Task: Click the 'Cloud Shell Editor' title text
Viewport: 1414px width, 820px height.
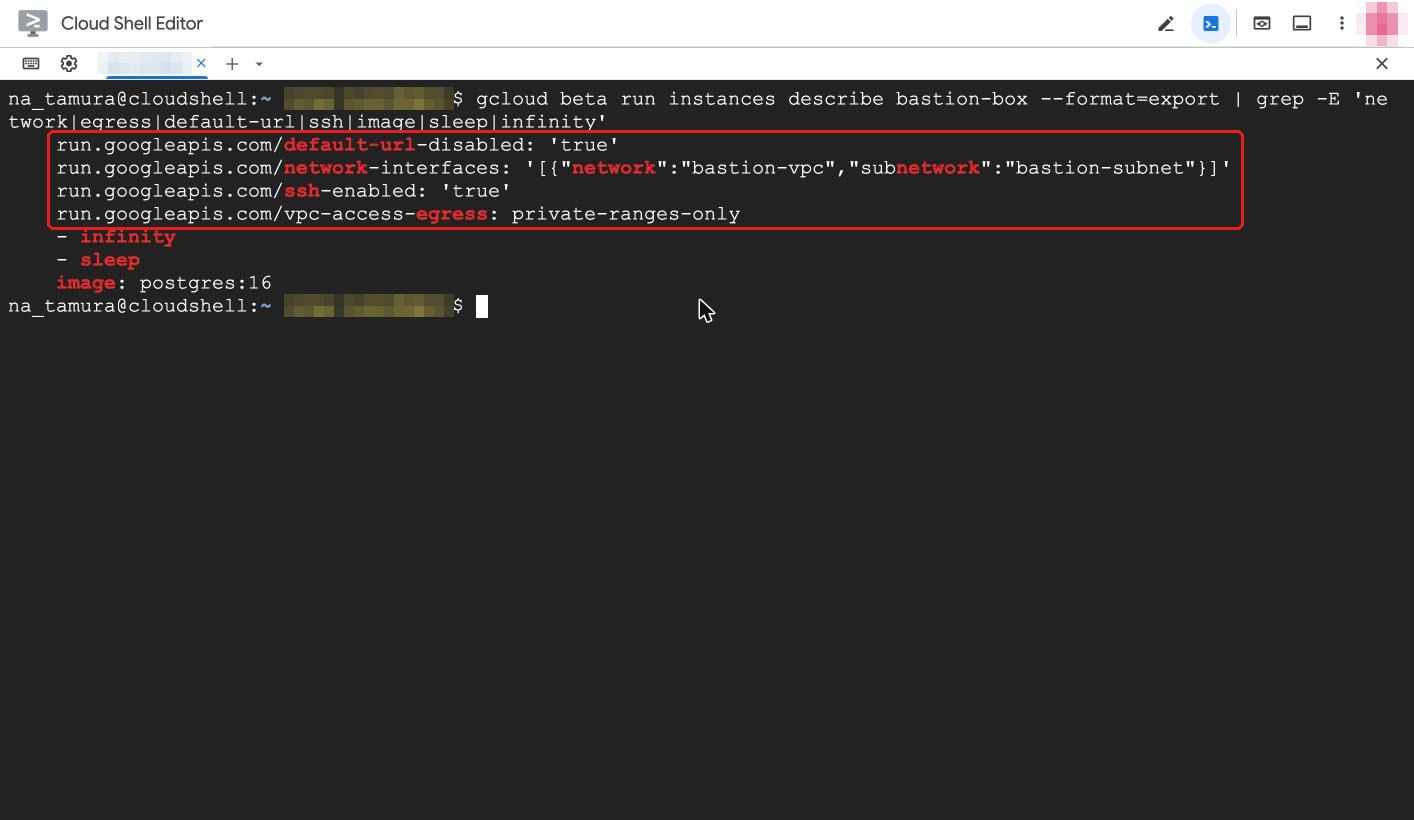Action: pyautogui.click(x=132, y=23)
